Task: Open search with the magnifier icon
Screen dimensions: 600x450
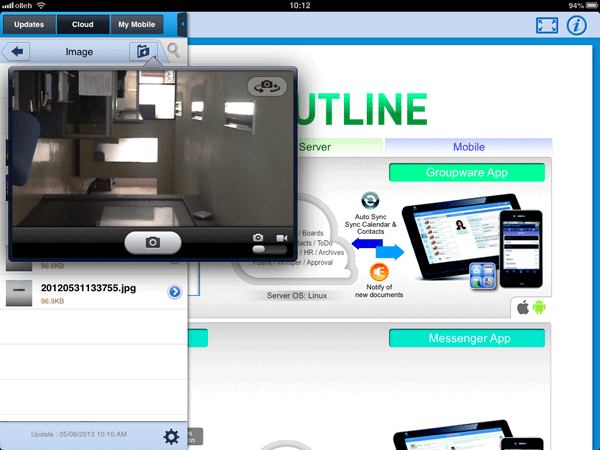Action: [x=174, y=50]
